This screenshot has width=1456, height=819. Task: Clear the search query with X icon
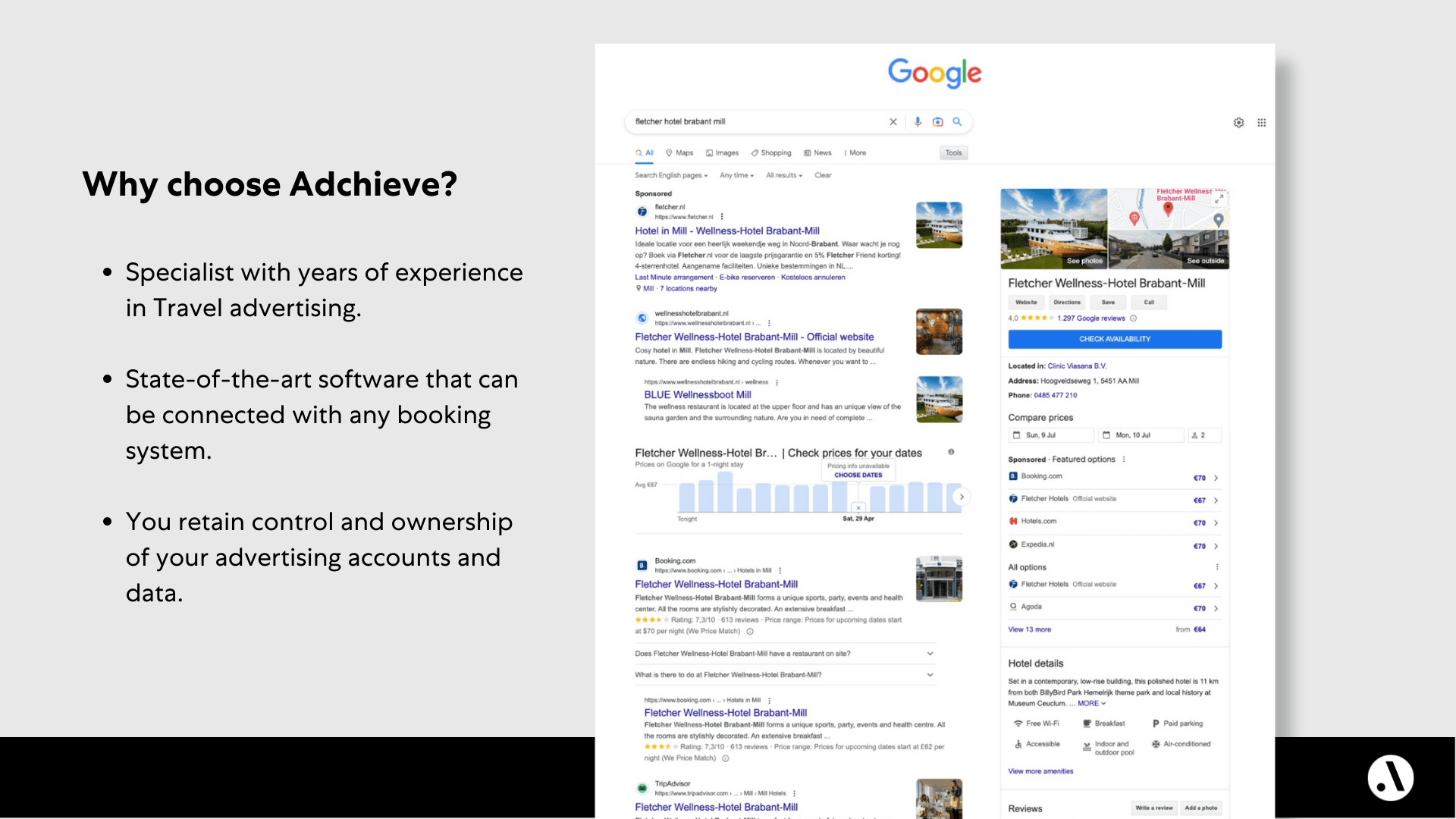[893, 121]
